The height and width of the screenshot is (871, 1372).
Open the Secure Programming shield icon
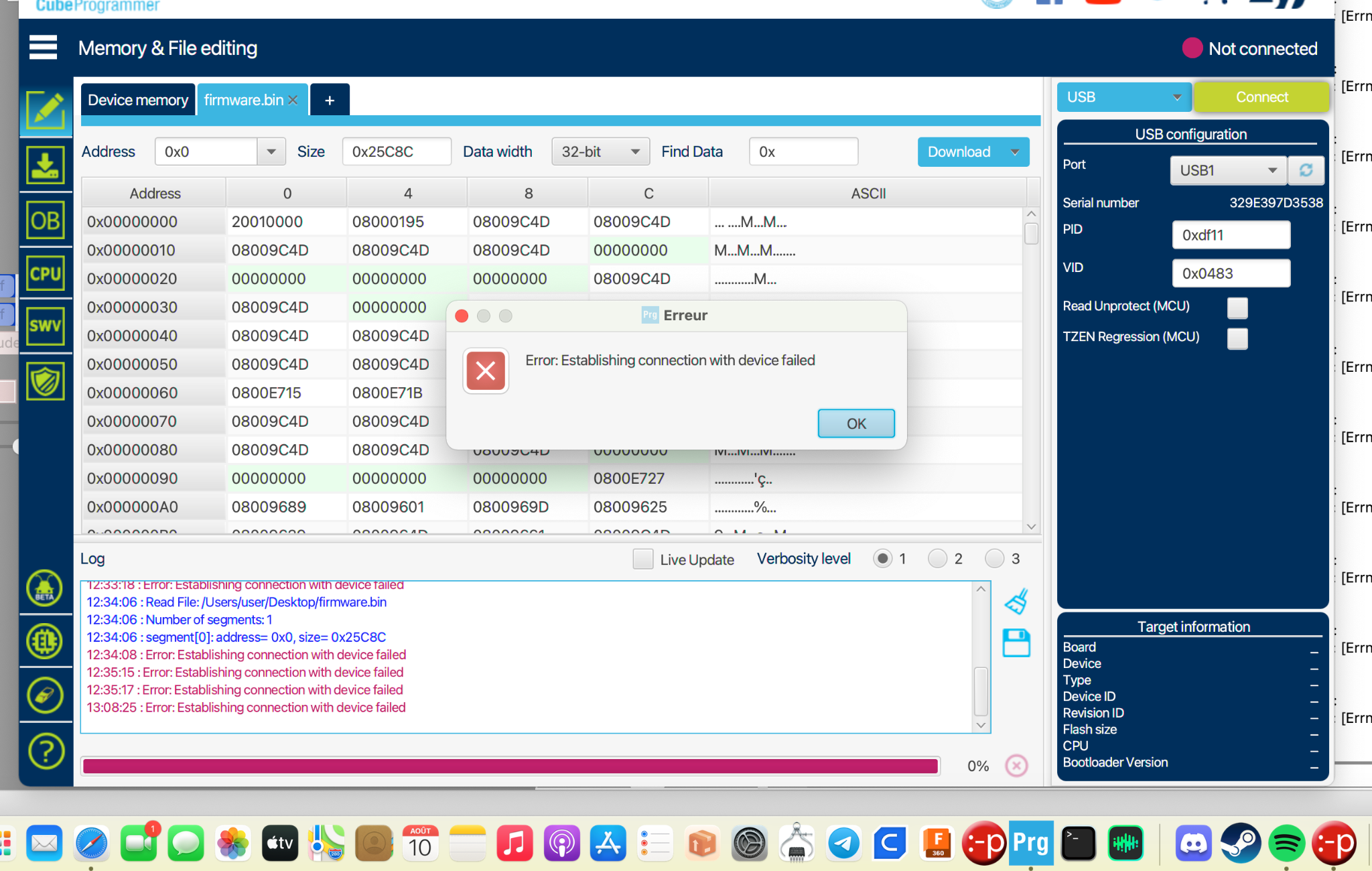click(x=46, y=381)
